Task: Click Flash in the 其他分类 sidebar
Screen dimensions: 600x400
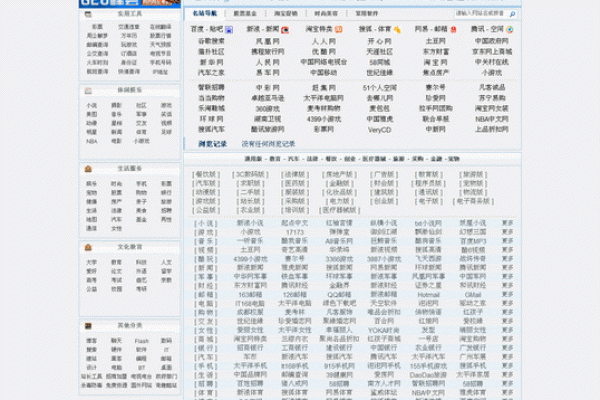Action: pyautogui.click(x=141, y=341)
